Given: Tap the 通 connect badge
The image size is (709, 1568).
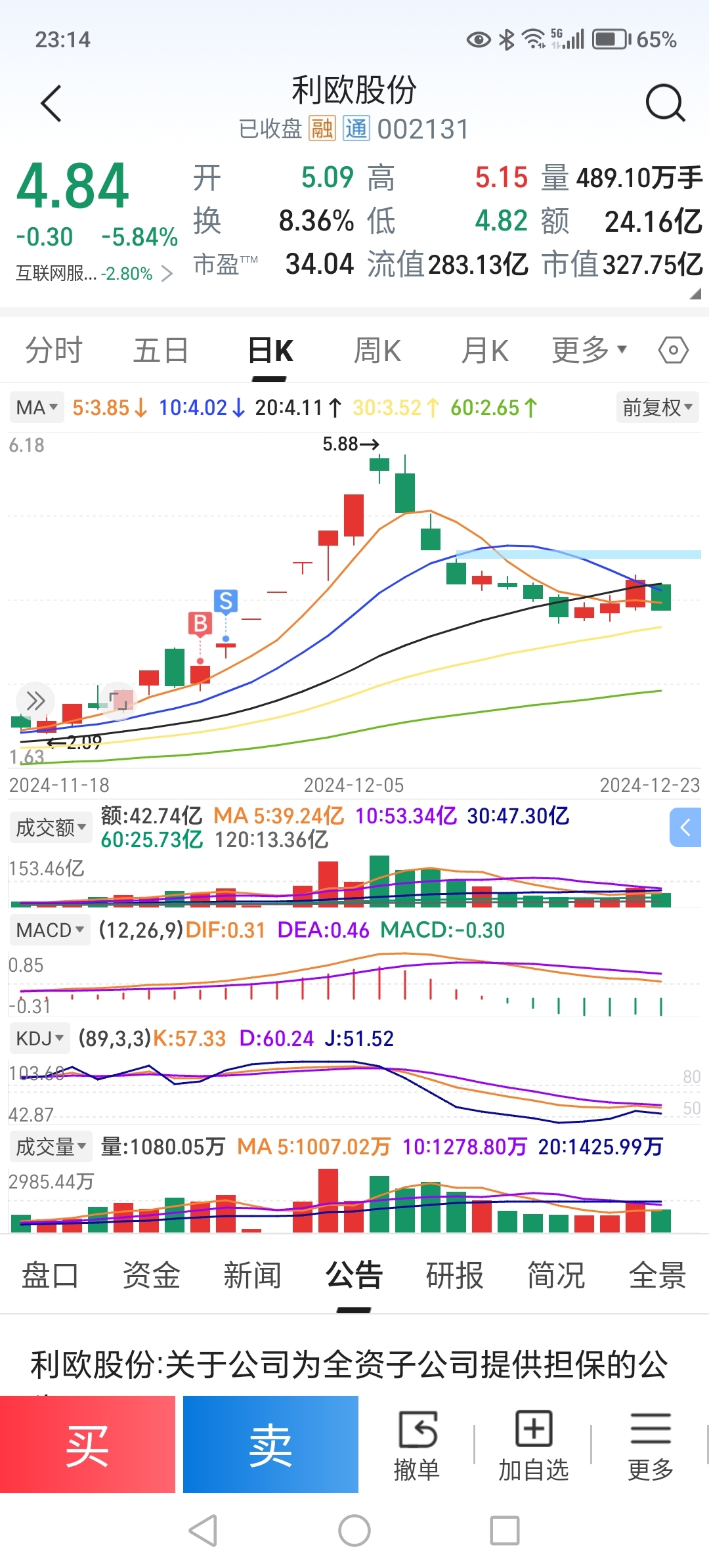Looking at the screenshot, I should tap(356, 129).
